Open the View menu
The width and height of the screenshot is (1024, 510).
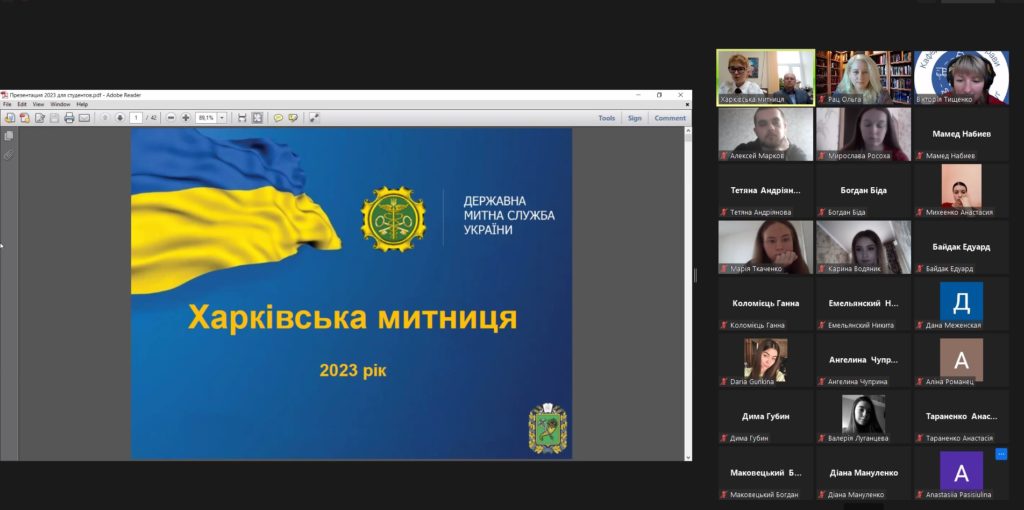pyautogui.click(x=39, y=104)
